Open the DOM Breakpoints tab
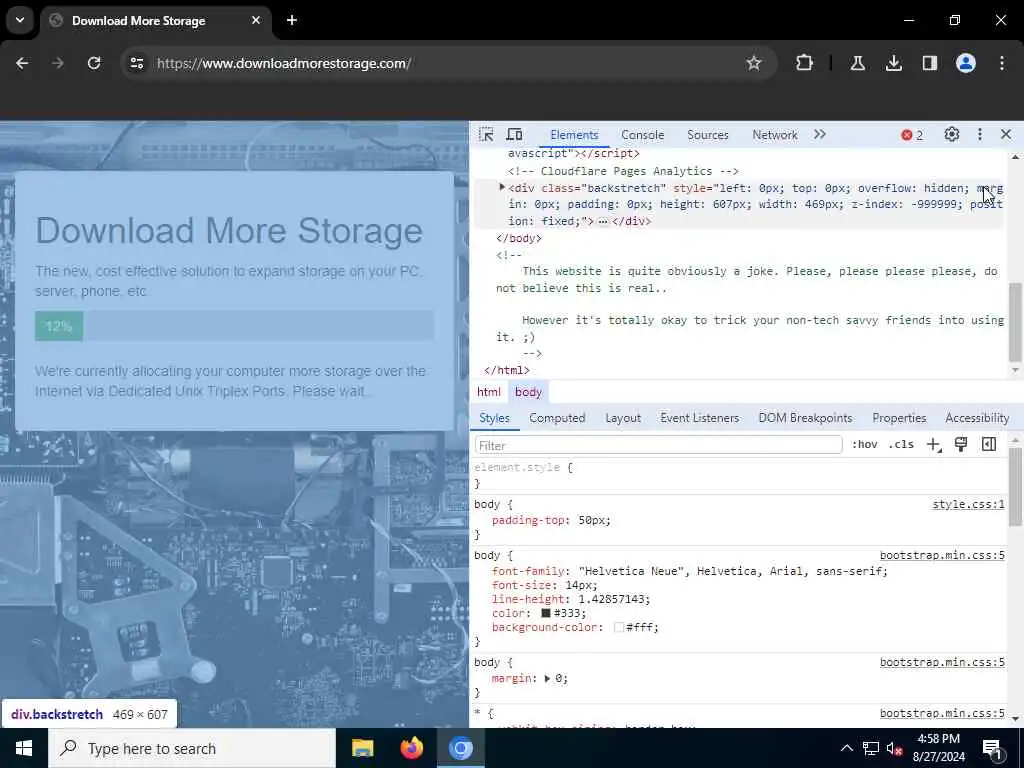Screen dimensions: 1024x768 (805, 418)
